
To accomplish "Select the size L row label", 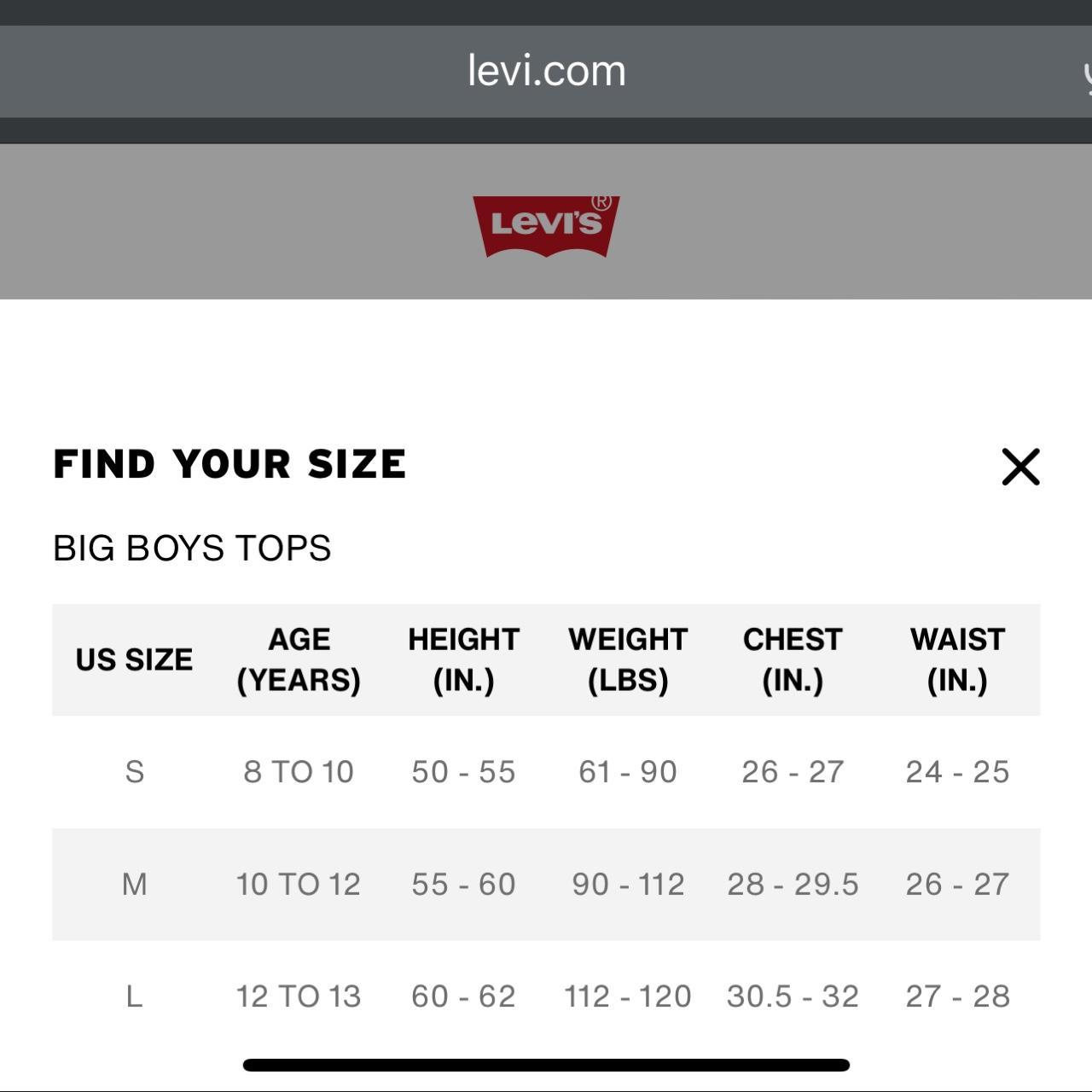I will (134, 996).
